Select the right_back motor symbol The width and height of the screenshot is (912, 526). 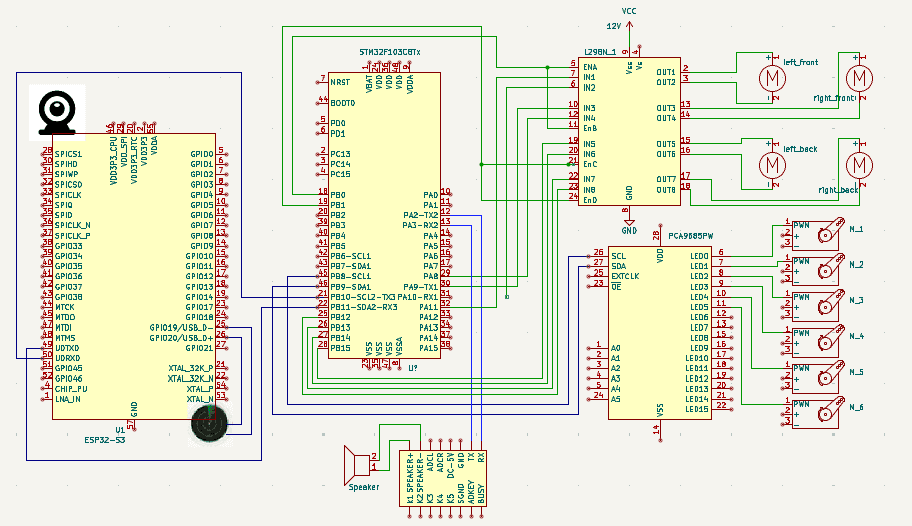(859, 165)
